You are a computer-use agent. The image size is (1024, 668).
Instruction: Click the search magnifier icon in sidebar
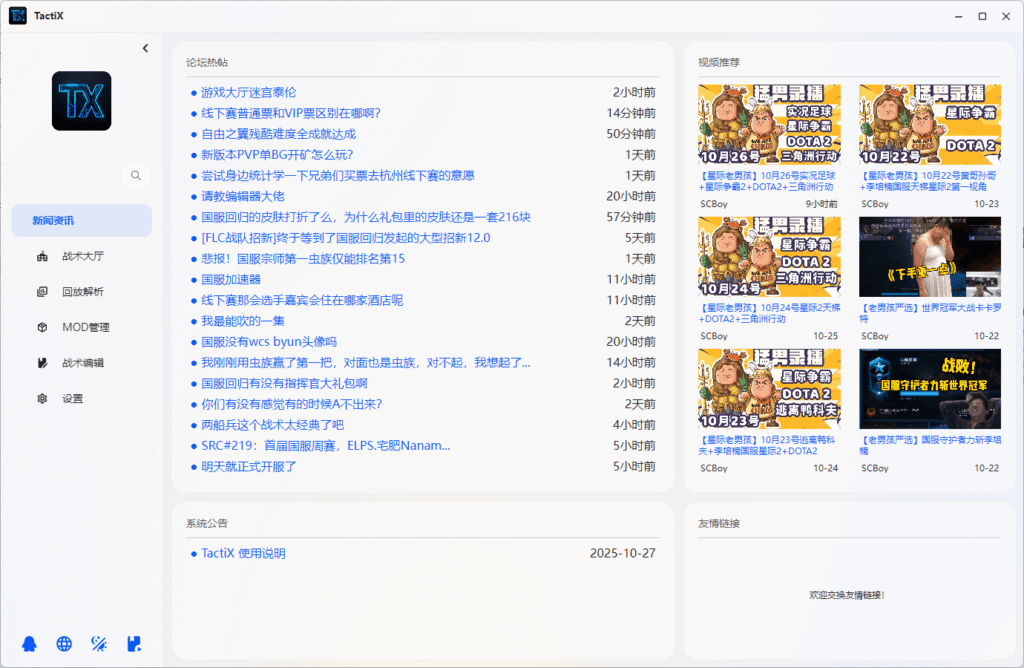[135, 175]
